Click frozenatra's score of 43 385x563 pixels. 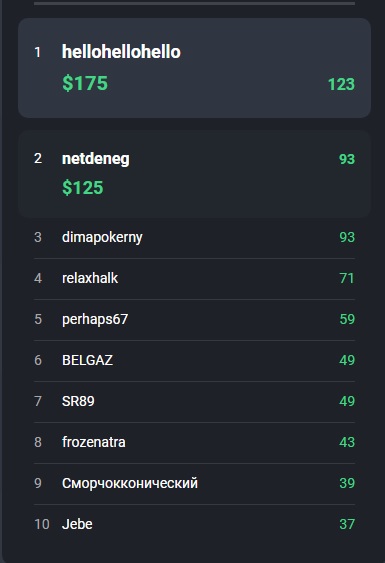point(347,442)
